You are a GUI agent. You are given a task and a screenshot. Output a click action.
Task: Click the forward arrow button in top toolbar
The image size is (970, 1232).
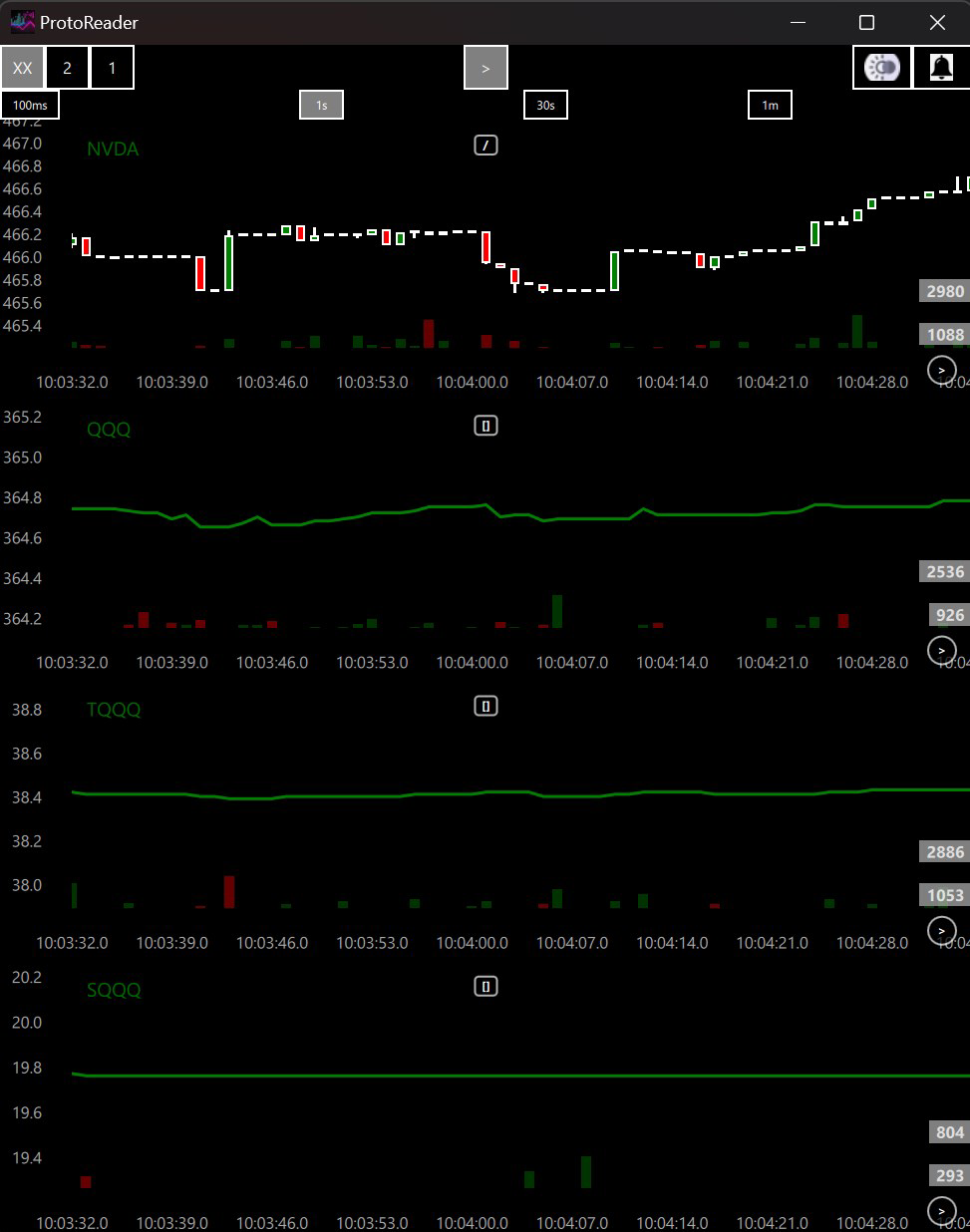(x=485, y=68)
